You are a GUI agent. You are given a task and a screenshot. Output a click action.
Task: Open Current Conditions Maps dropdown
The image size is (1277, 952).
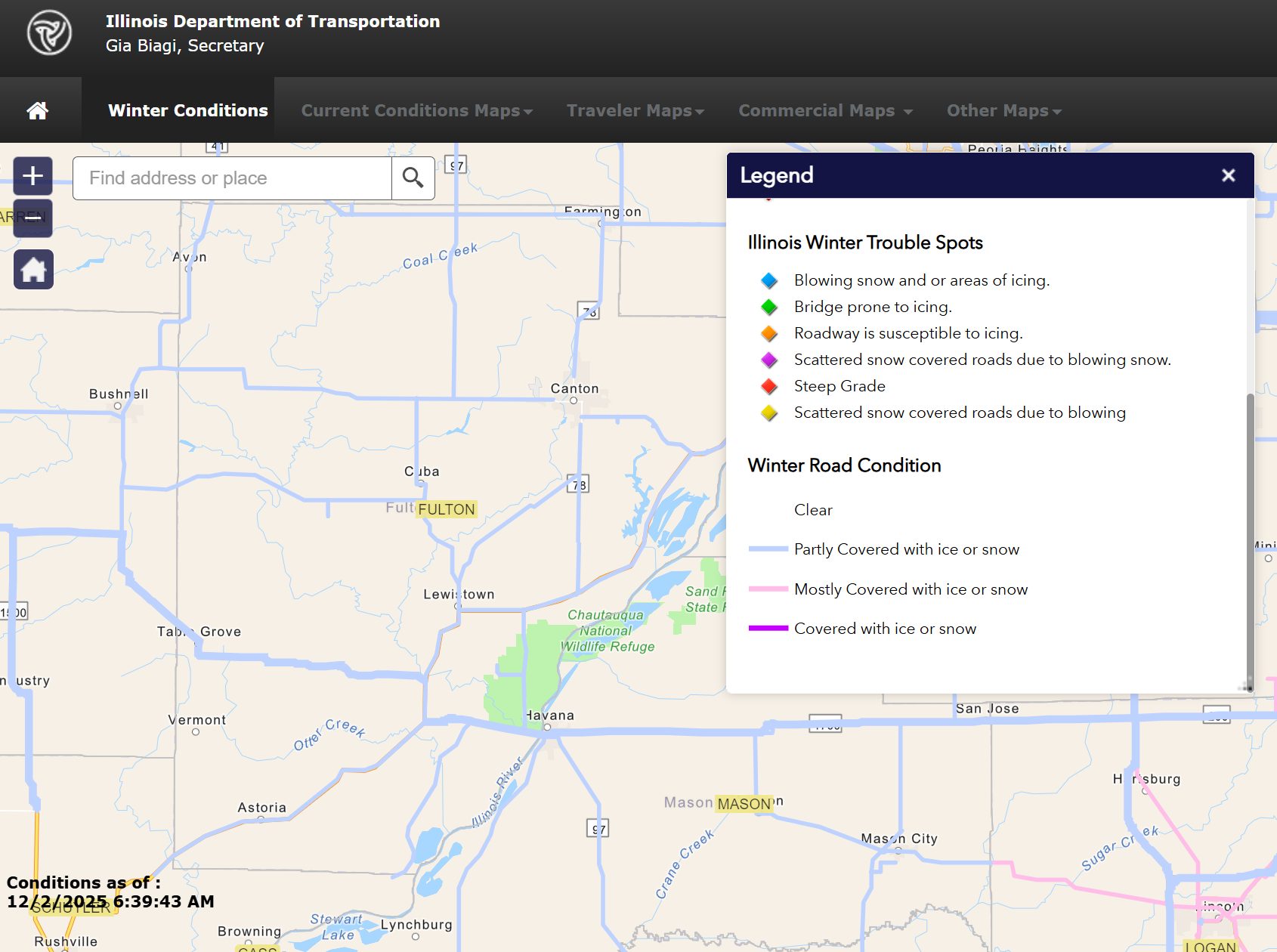(417, 110)
